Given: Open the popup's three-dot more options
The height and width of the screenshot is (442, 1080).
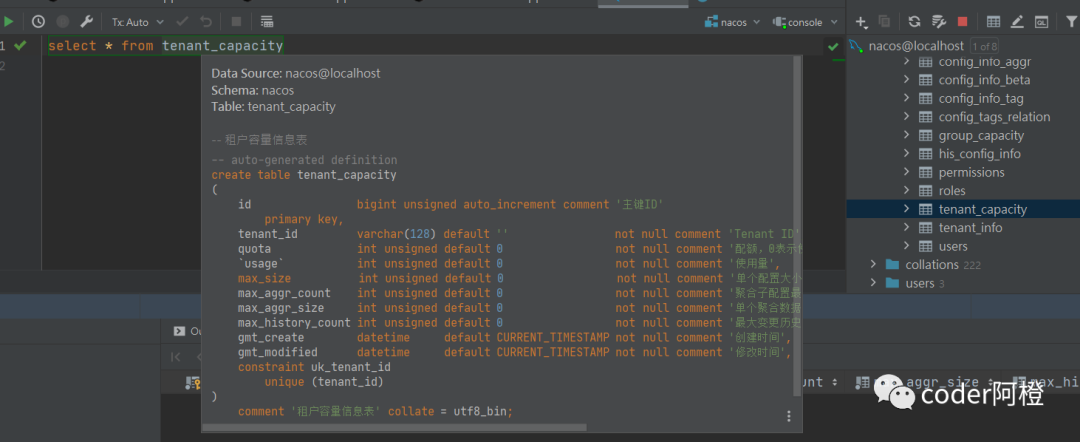Looking at the screenshot, I should pos(789,416).
